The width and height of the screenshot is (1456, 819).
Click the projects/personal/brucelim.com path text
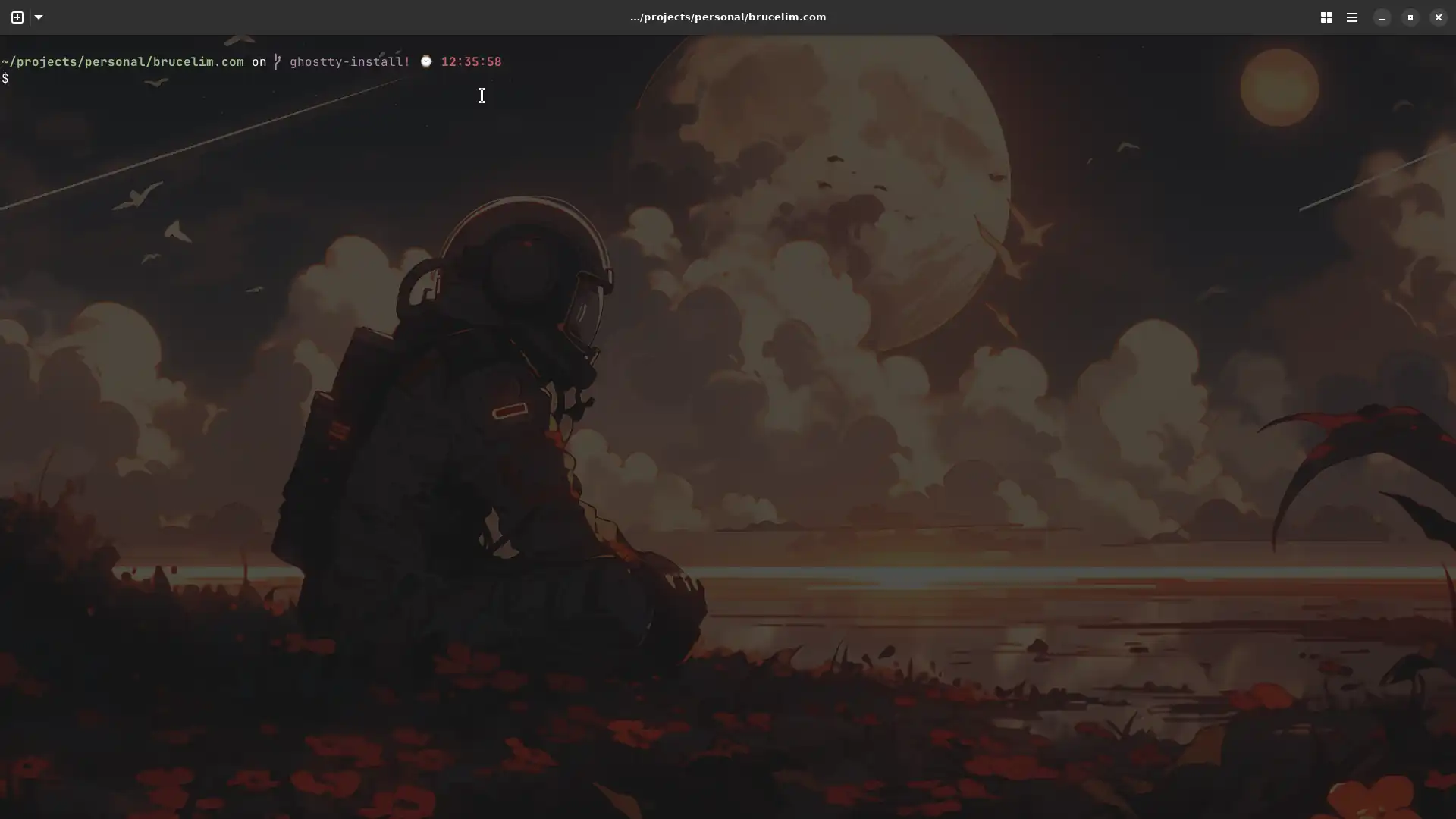122,61
